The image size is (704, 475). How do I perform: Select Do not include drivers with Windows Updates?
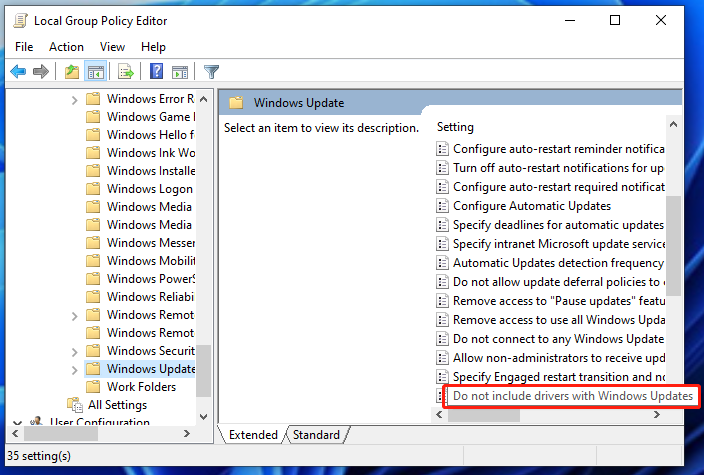(x=573, y=396)
